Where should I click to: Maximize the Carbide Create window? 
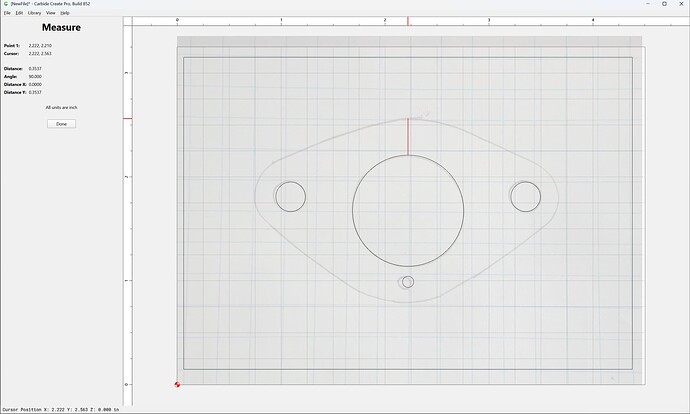664,4
